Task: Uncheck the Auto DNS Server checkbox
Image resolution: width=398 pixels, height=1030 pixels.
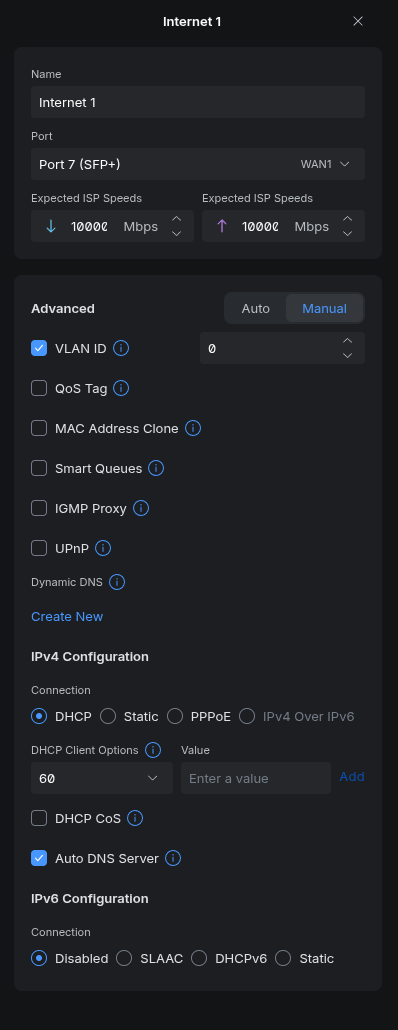Action: pos(39,858)
